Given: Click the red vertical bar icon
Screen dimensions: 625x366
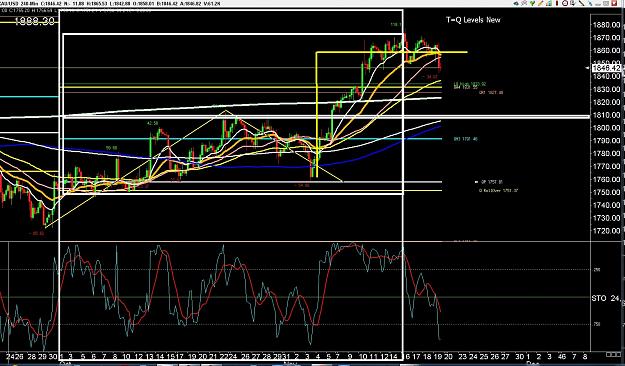Looking at the screenshot, I should click(557, 3).
